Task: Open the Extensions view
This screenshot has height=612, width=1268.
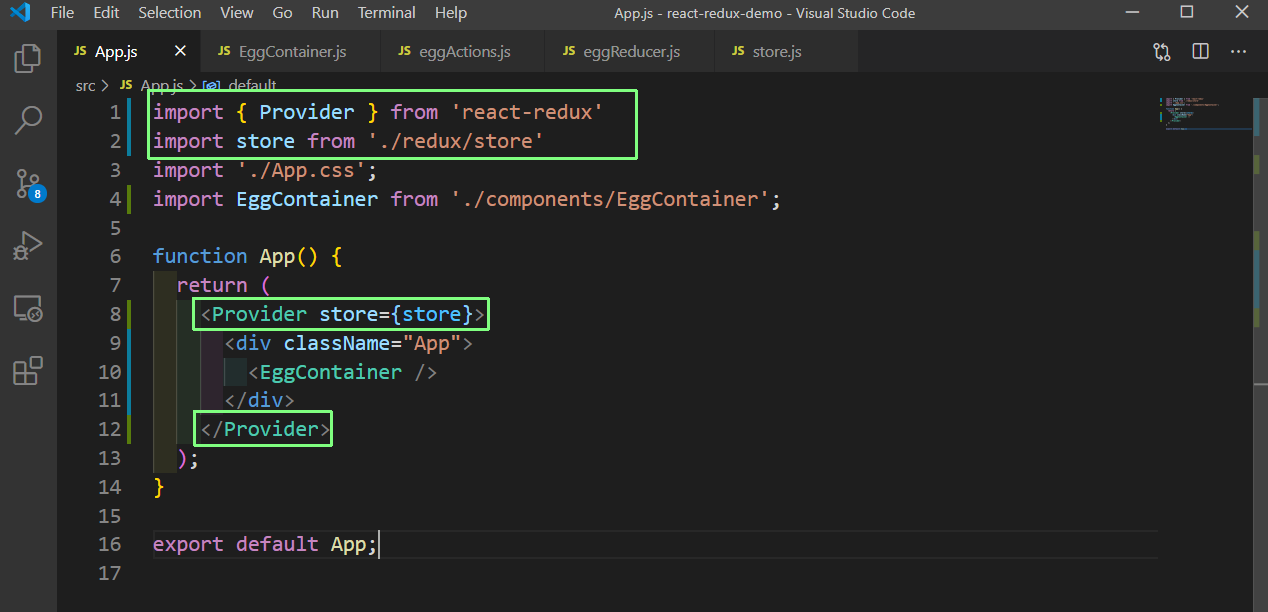Action: click(28, 371)
